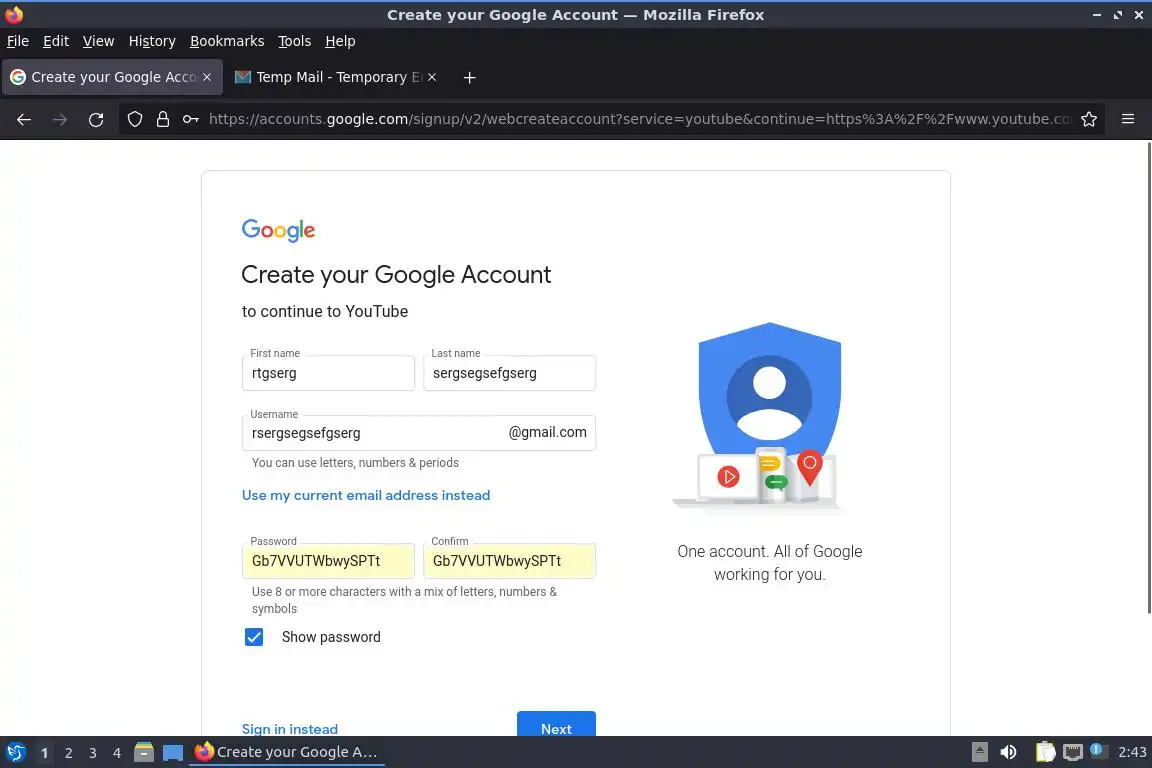Screen dimensions: 1152x768
Task: Uncheck the Show password checkbox
Action: pyautogui.click(x=253, y=636)
